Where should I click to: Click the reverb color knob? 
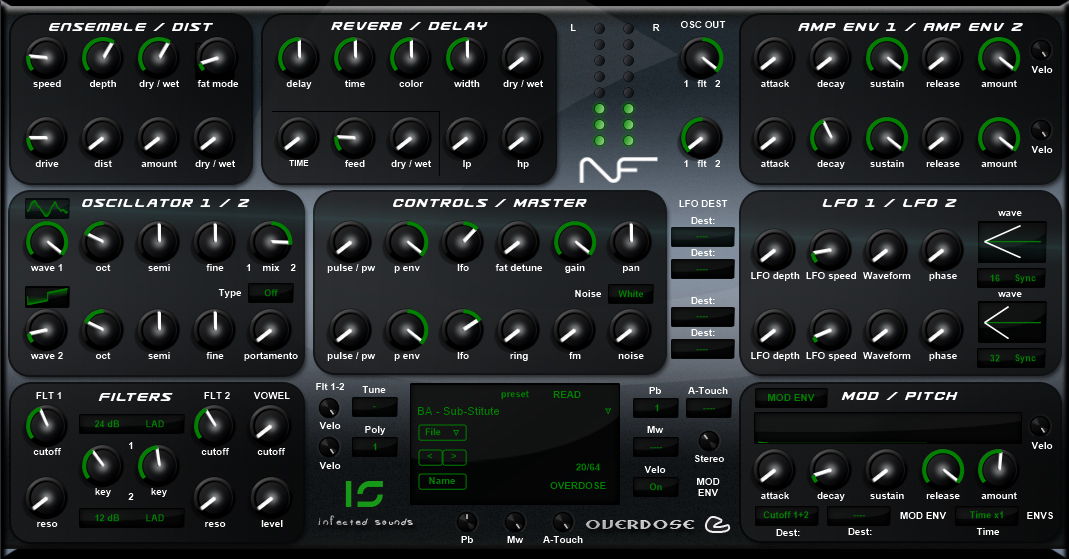[x=410, y=58]
